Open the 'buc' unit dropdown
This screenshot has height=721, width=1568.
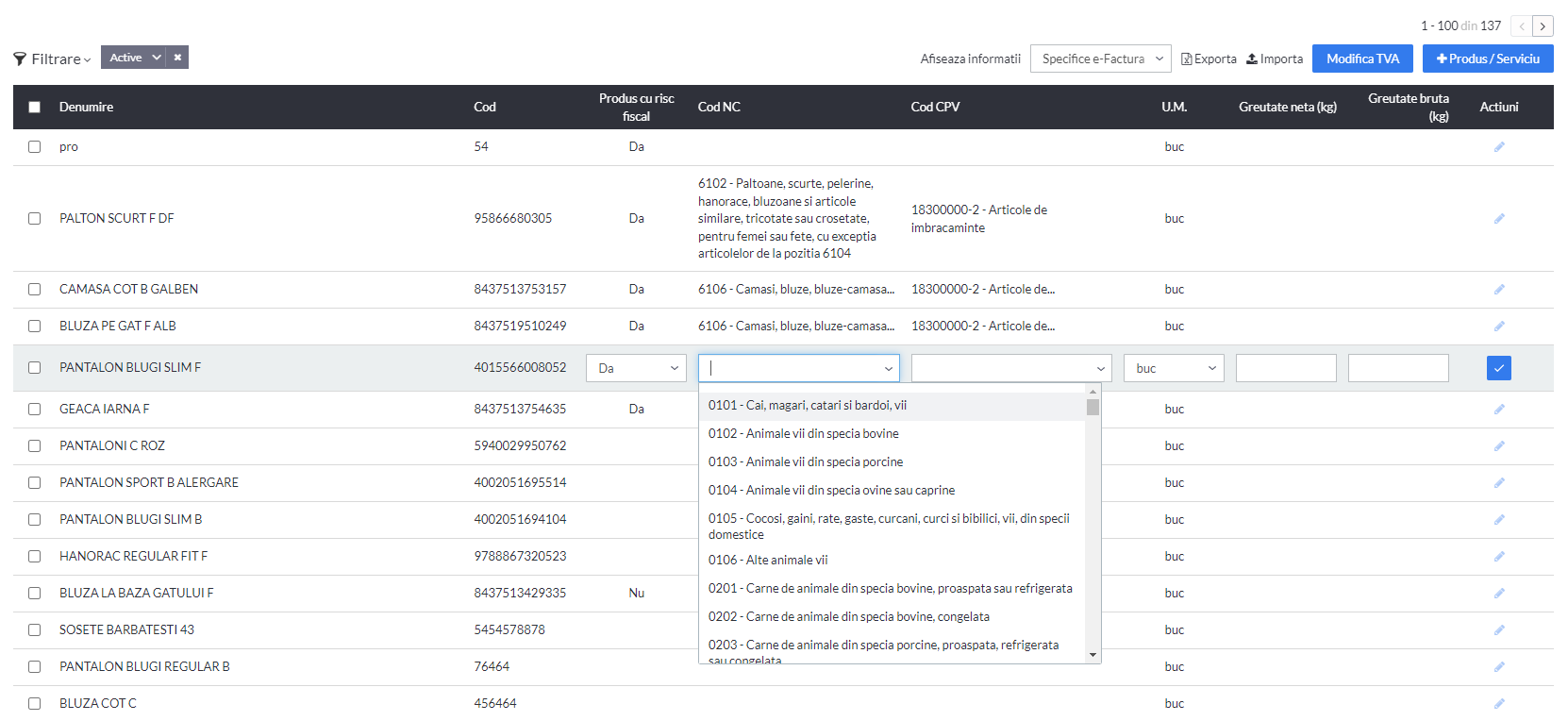tap(1174, 368)
